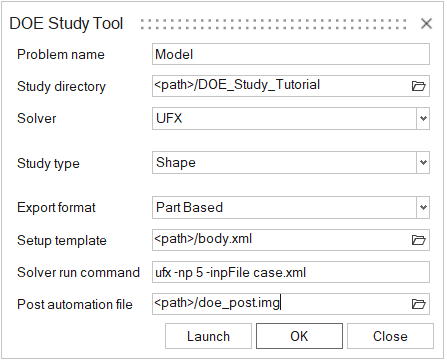Expand the Export format dropdown arrow
This screenshot has width=447, height=361.
click(x=423, y=207)
